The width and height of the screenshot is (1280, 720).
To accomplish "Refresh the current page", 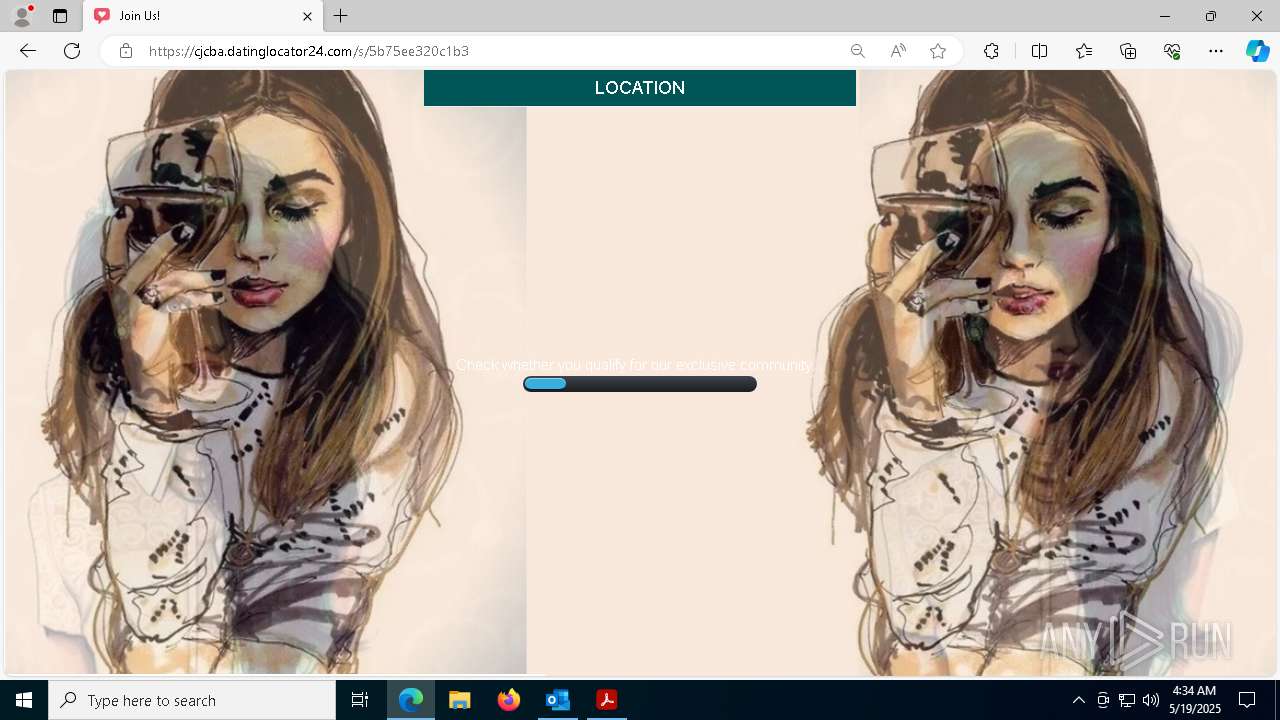I will click(72, 51).
